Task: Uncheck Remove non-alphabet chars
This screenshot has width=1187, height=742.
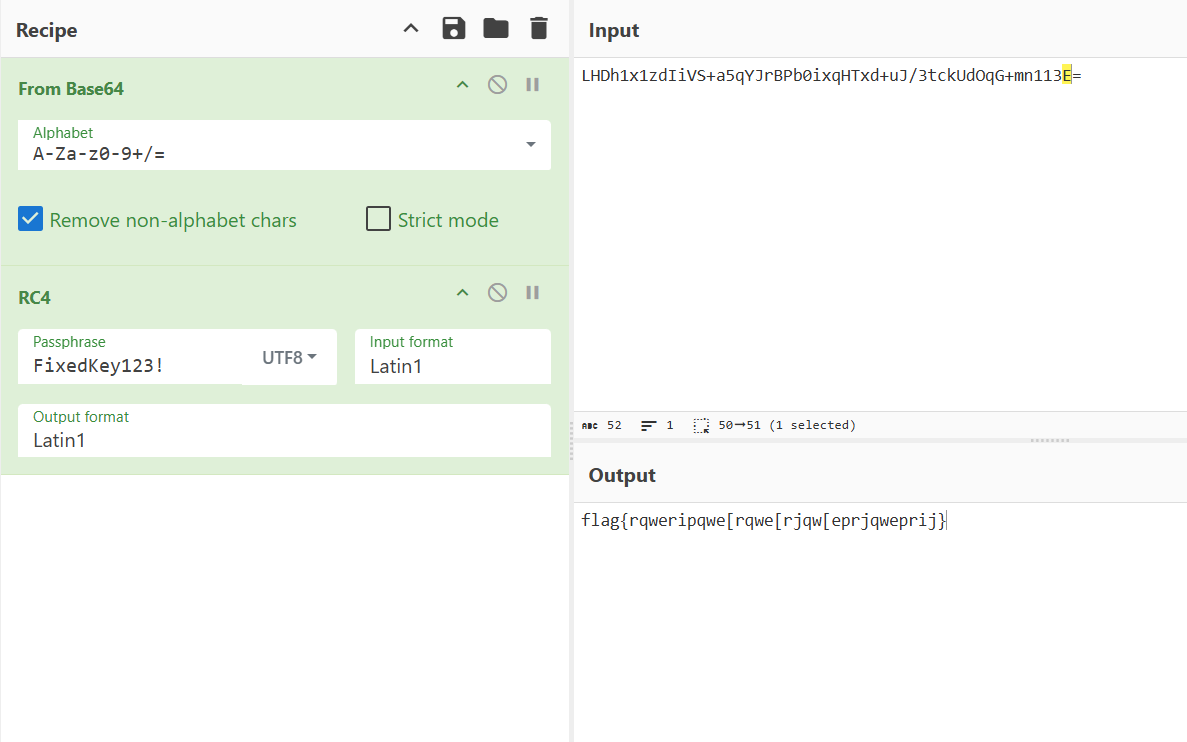Action: click(x=30, y=220)
